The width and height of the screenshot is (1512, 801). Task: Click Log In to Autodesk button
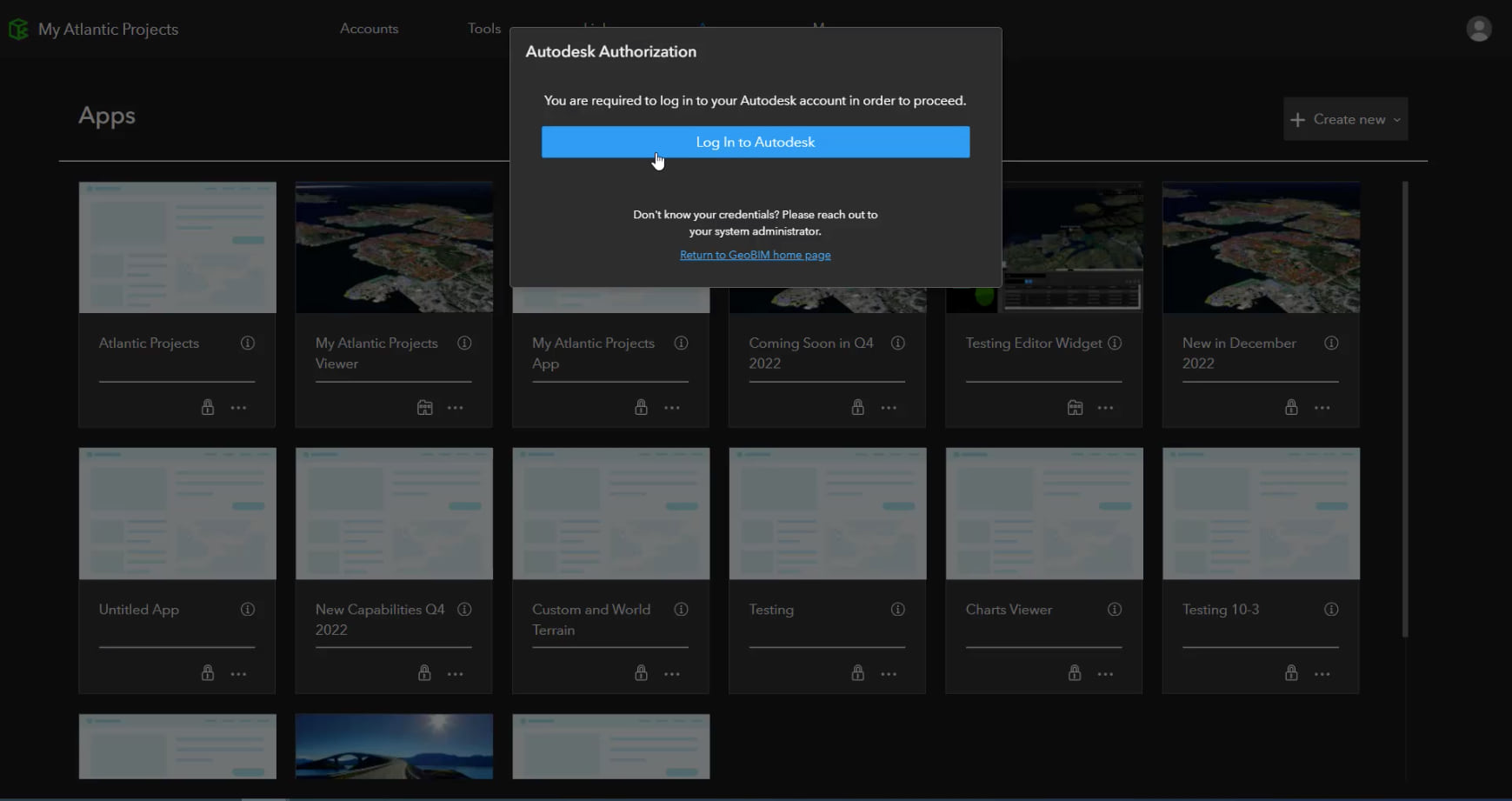[x=756, y=142]
